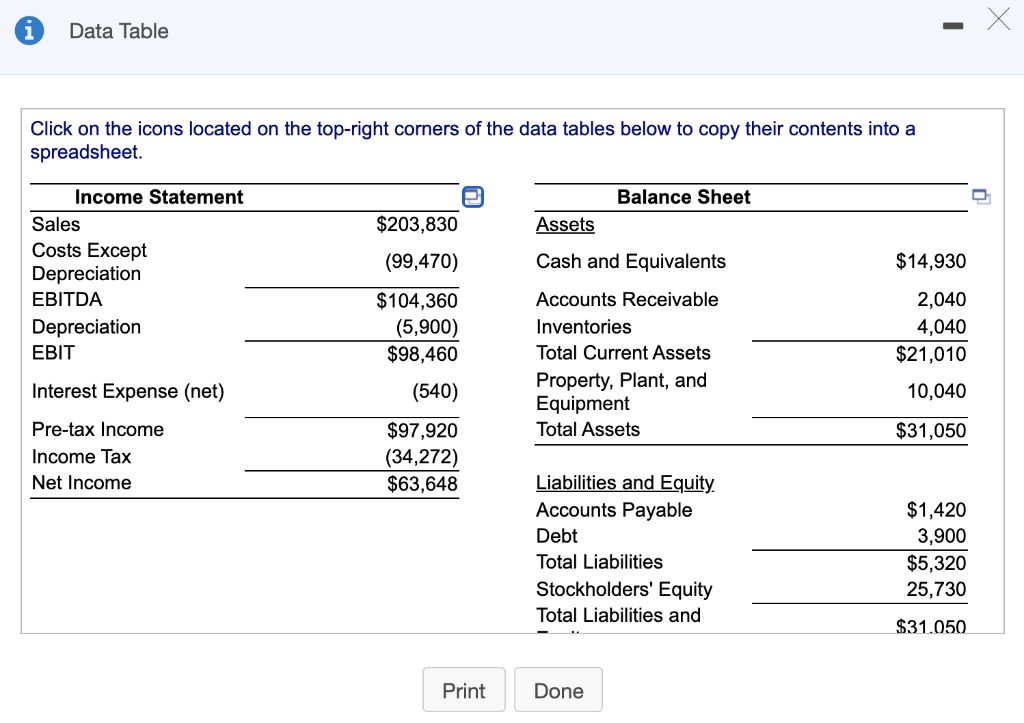Viewport: 1024px width, 723px height.
Task: Close the Data Table dialog with X
Action: (x=999, y=19)
